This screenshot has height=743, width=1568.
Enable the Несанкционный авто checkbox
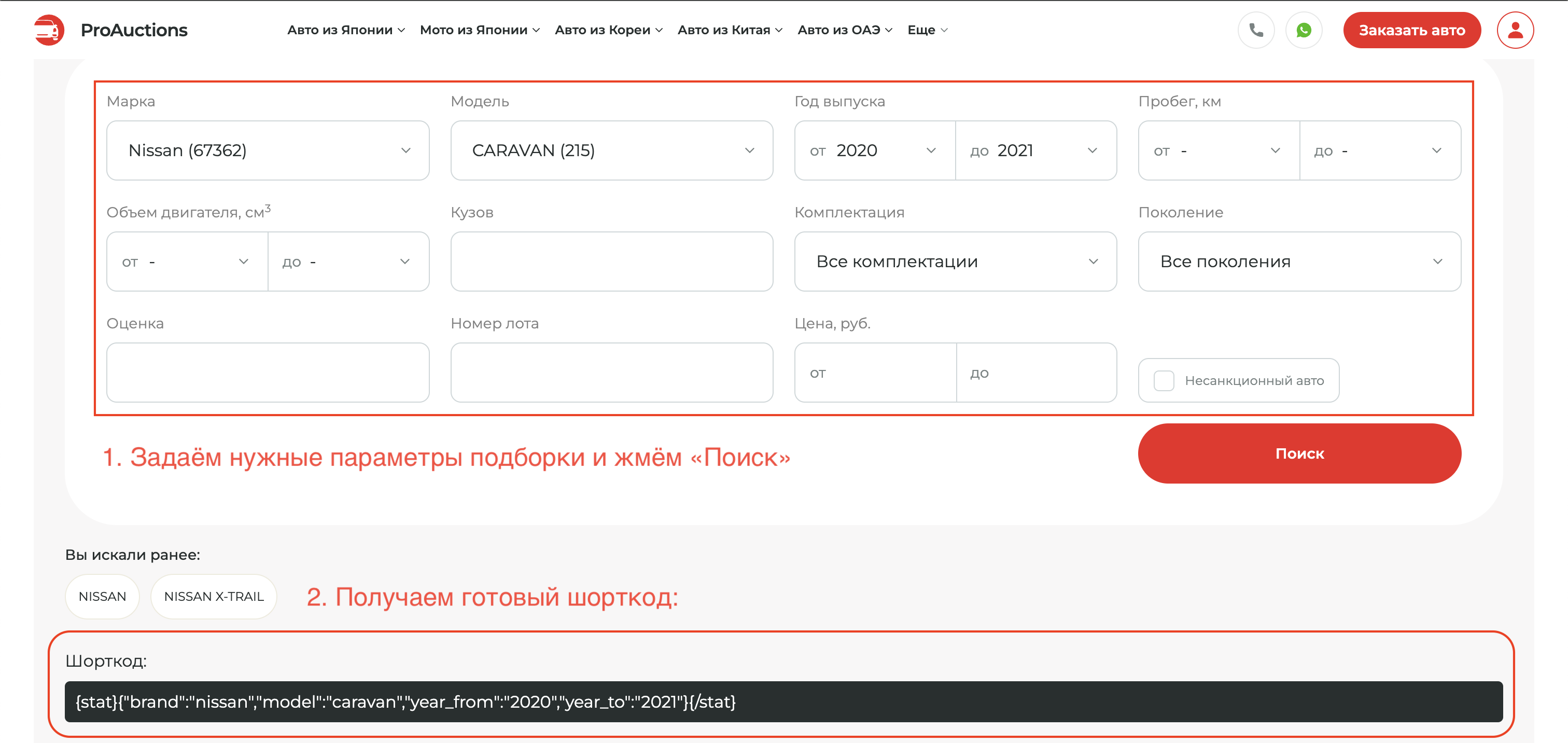pos(1164,381)
